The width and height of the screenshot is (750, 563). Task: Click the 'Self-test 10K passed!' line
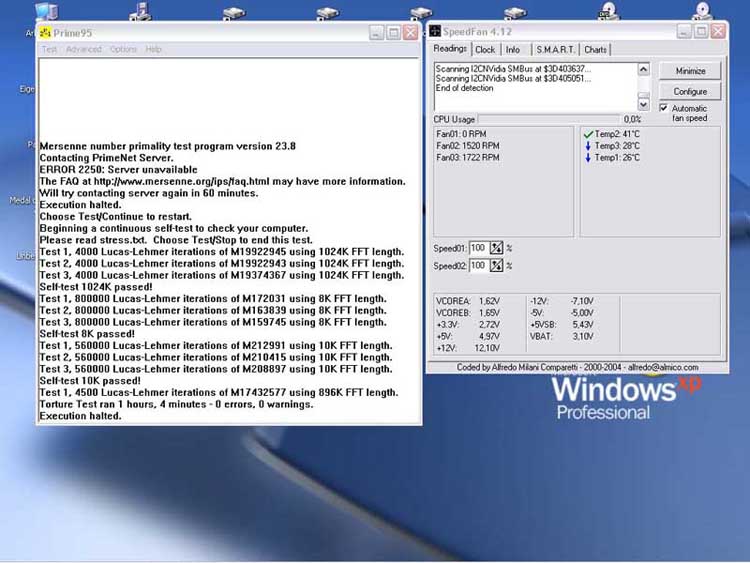click(x=90, y=381)
